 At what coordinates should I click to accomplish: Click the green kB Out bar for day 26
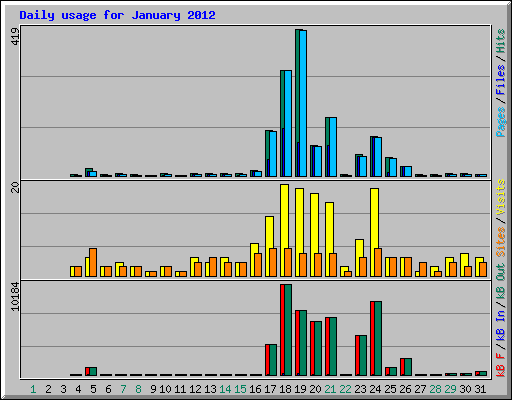pos(408,367)
